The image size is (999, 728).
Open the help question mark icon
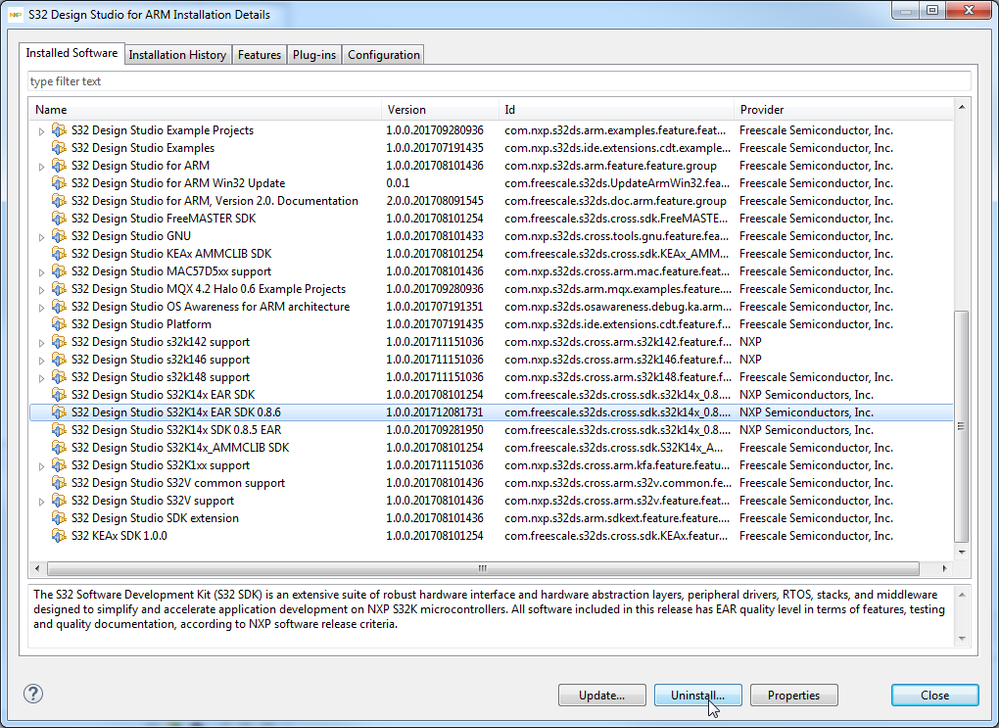pos(33,694)
